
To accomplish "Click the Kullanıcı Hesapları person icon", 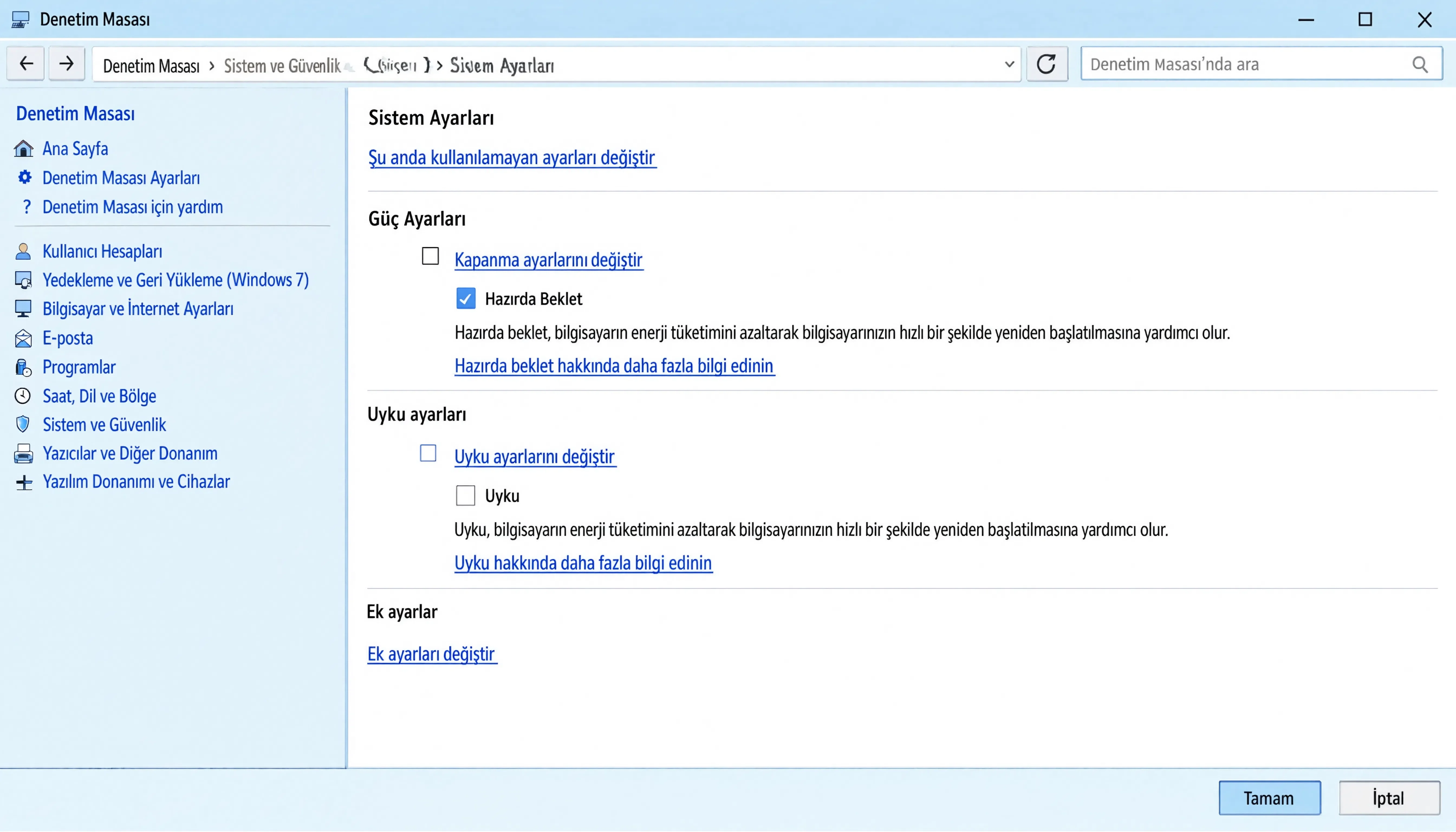I will (x=23, y=251).
